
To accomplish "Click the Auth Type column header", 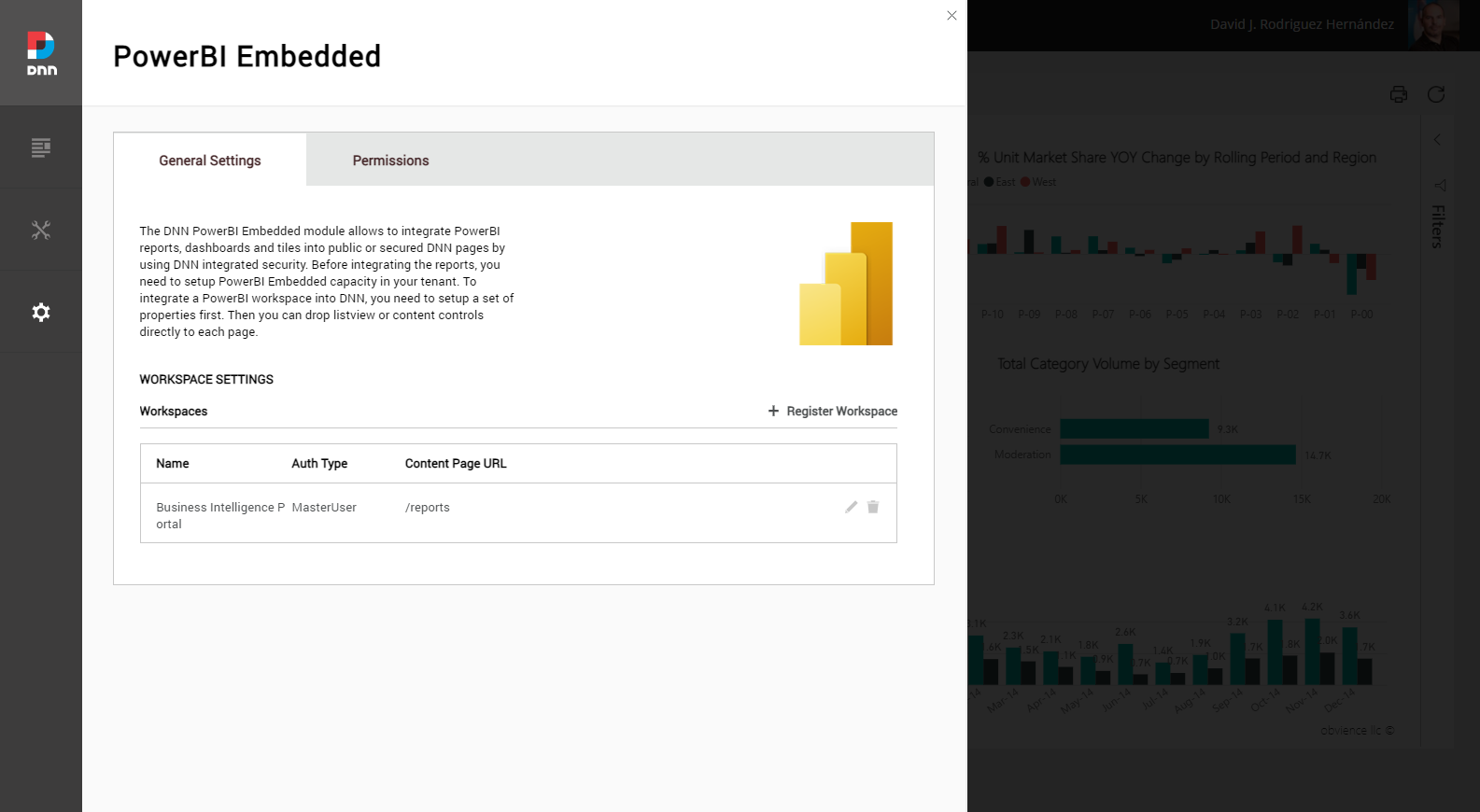I will pyautogui.click(x=319, y=464).
